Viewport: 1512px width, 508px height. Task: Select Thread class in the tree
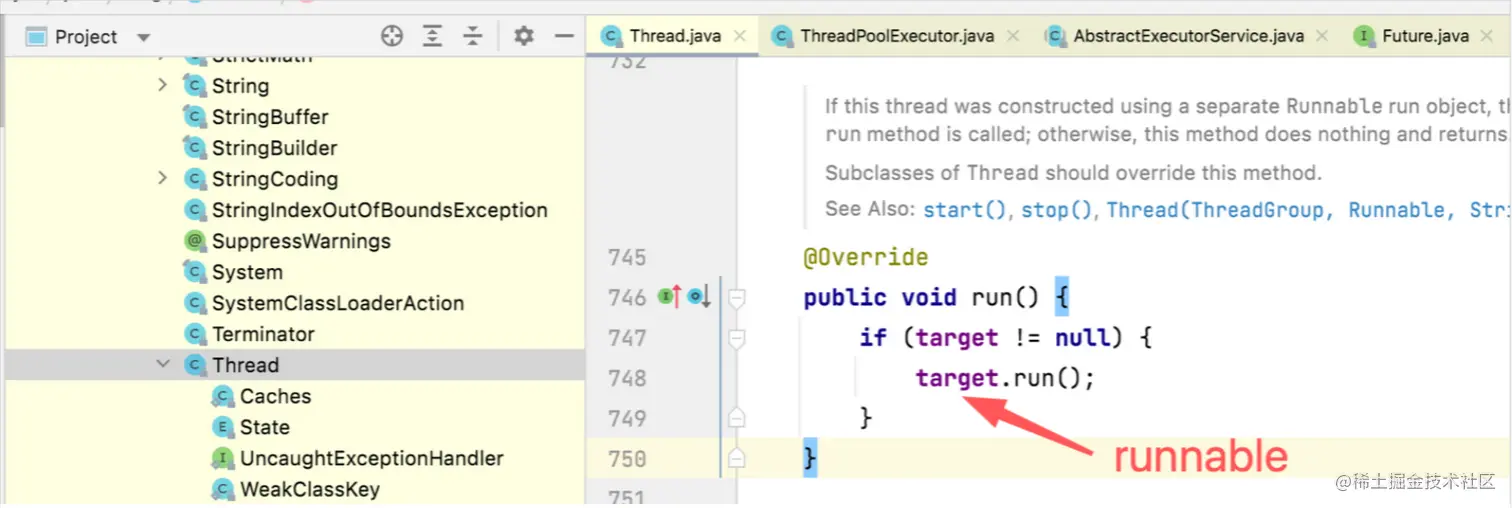click(245, 365)
